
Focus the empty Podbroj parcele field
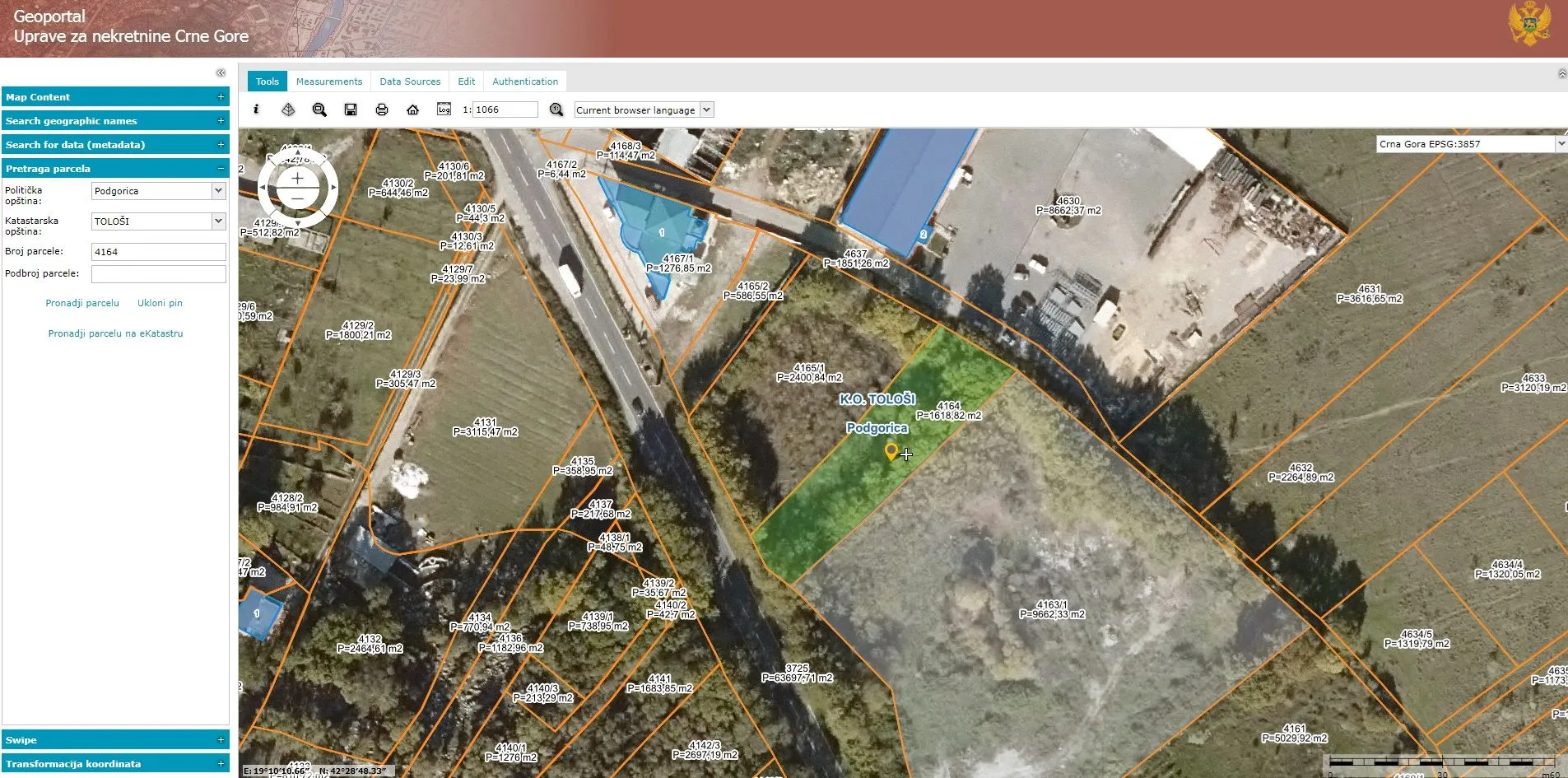point(159,274)
